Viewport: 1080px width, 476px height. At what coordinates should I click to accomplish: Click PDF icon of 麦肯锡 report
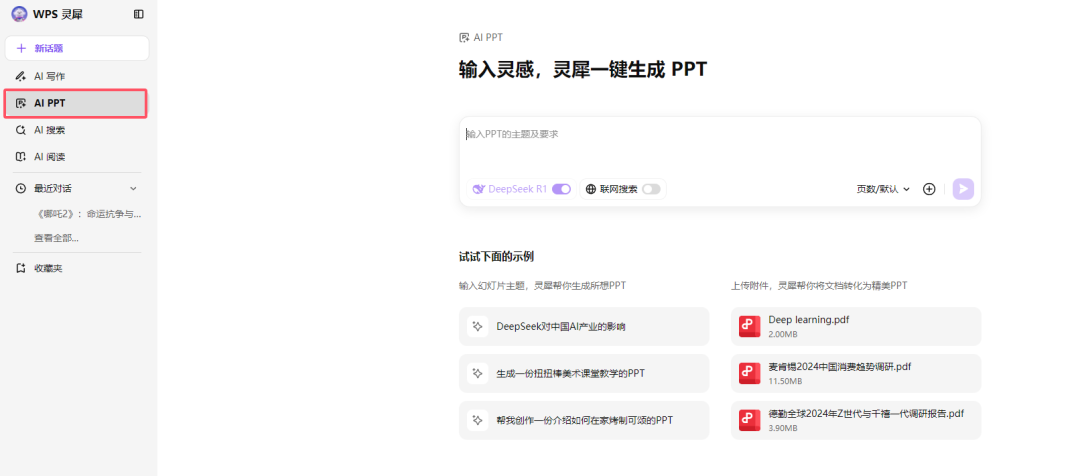tap(750, 373)
